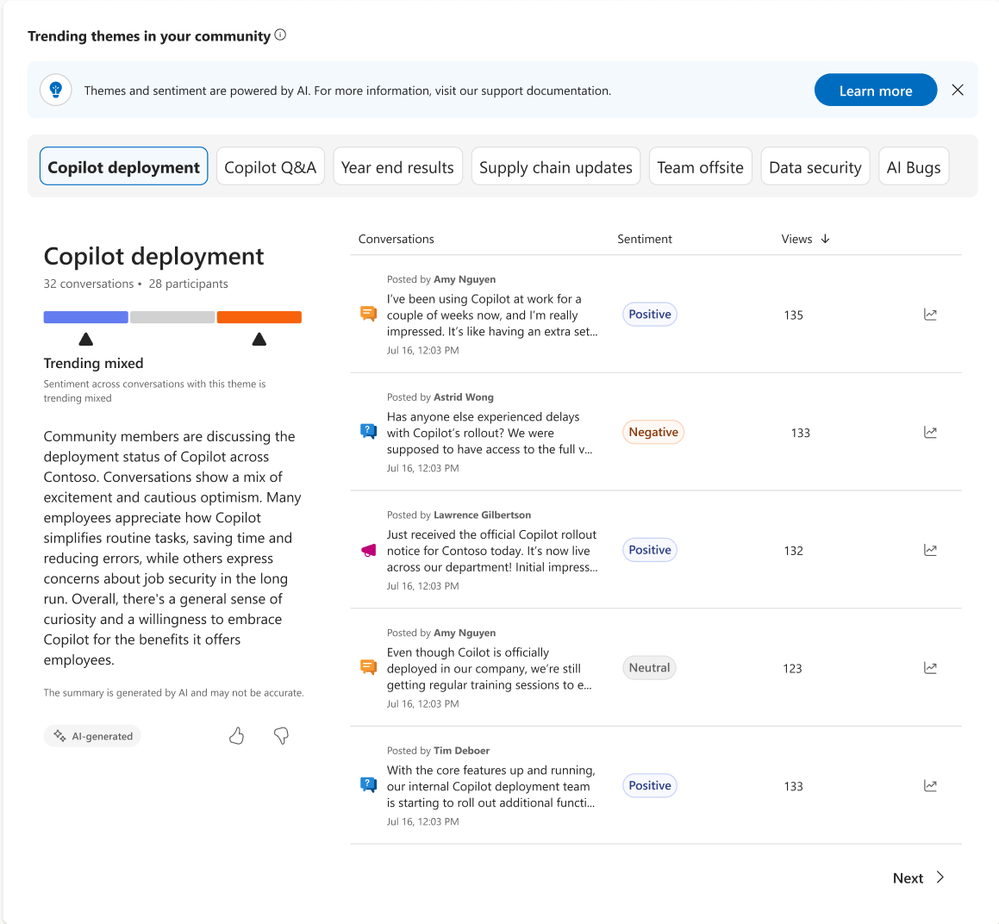
Task: Open analytics for the 123-view Amy Nguyen post
Action: [930, 668]
